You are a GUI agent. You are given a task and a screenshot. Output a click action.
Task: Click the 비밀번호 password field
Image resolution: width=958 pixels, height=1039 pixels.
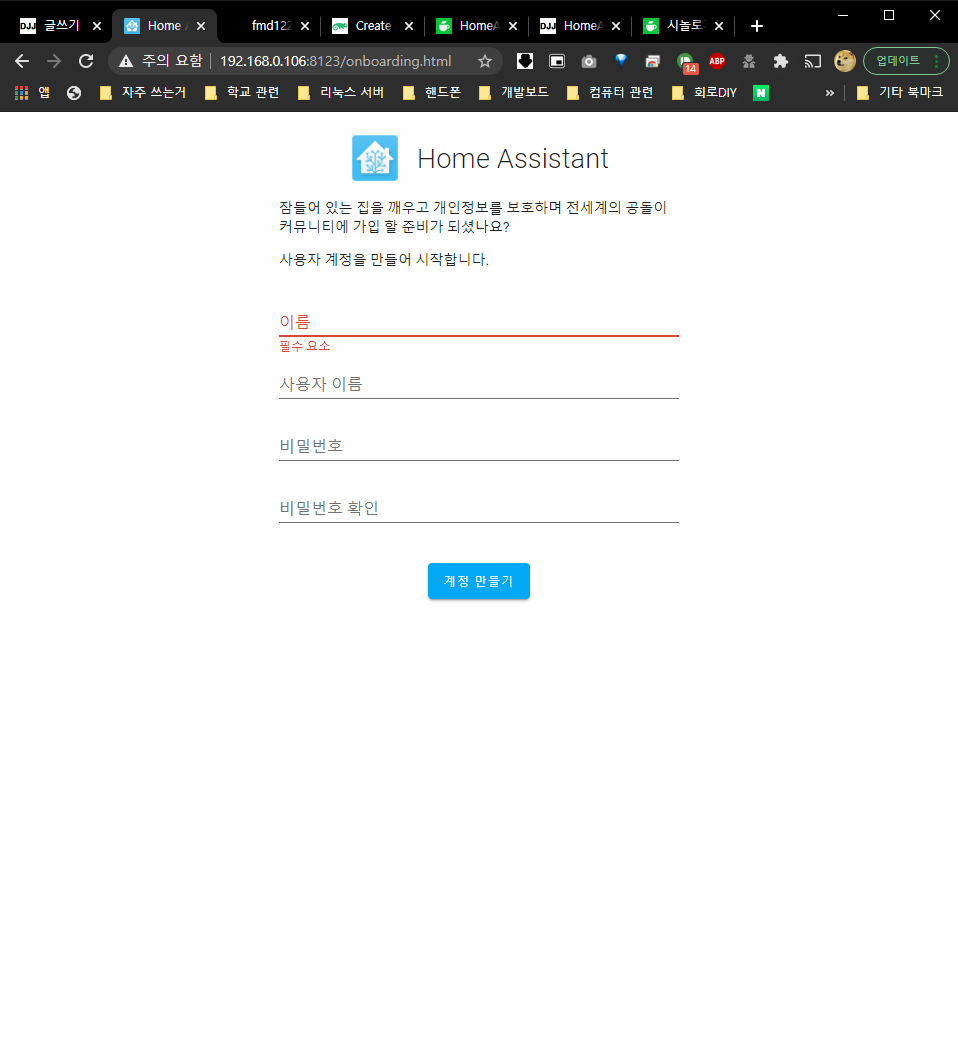click(x=479, y=446)
